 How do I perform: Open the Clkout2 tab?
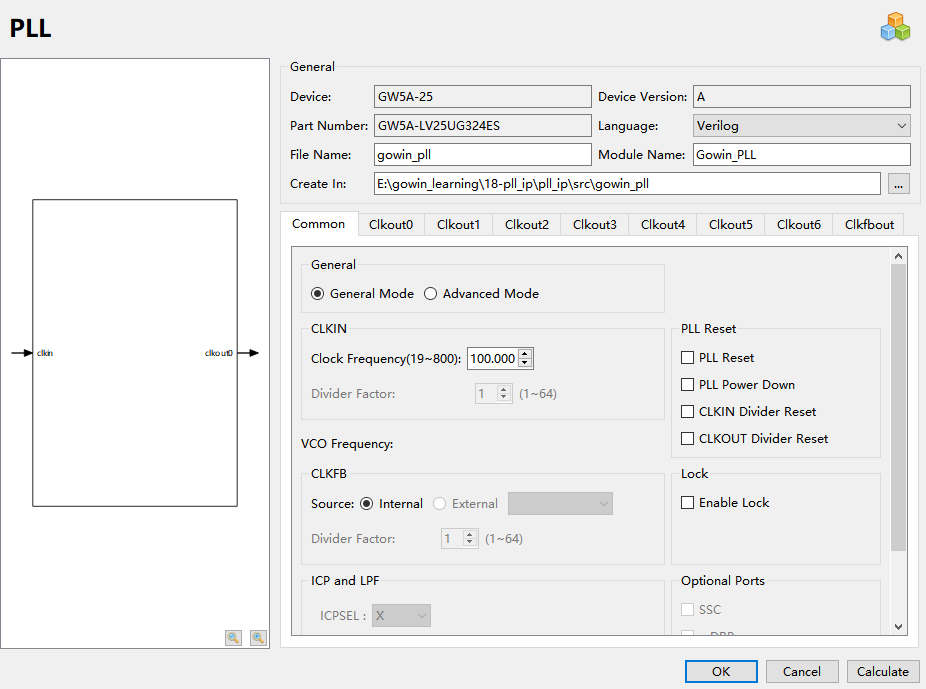527,224
